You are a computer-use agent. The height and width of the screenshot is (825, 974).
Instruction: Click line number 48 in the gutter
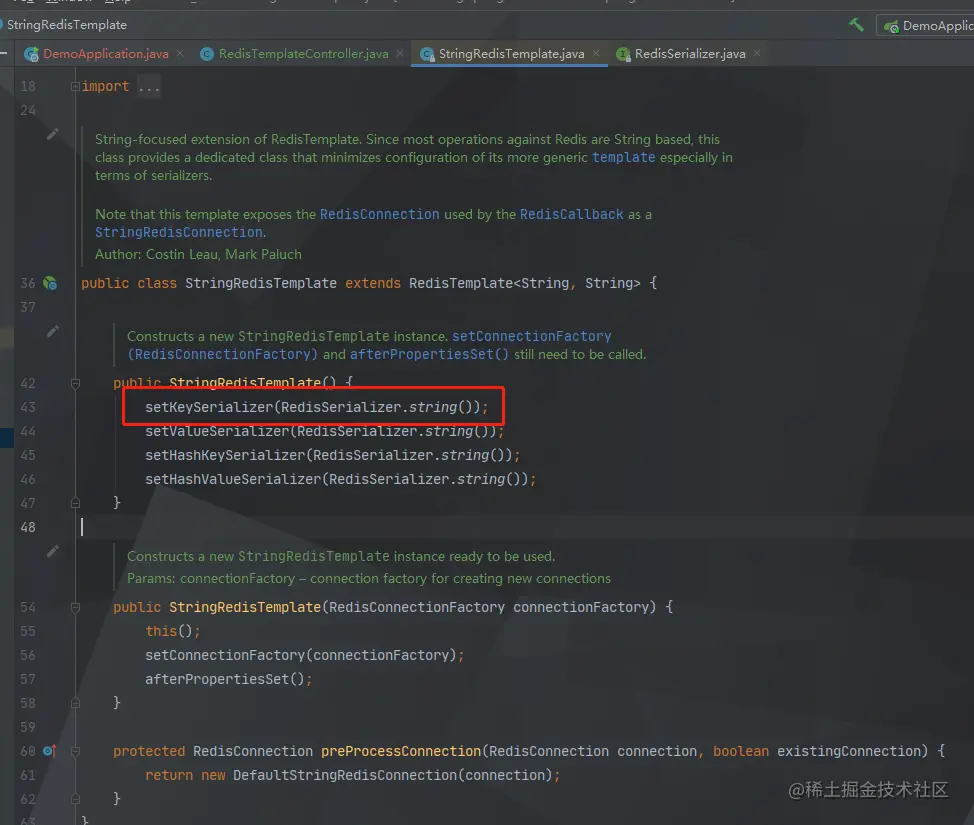click(x=28, y=527)
